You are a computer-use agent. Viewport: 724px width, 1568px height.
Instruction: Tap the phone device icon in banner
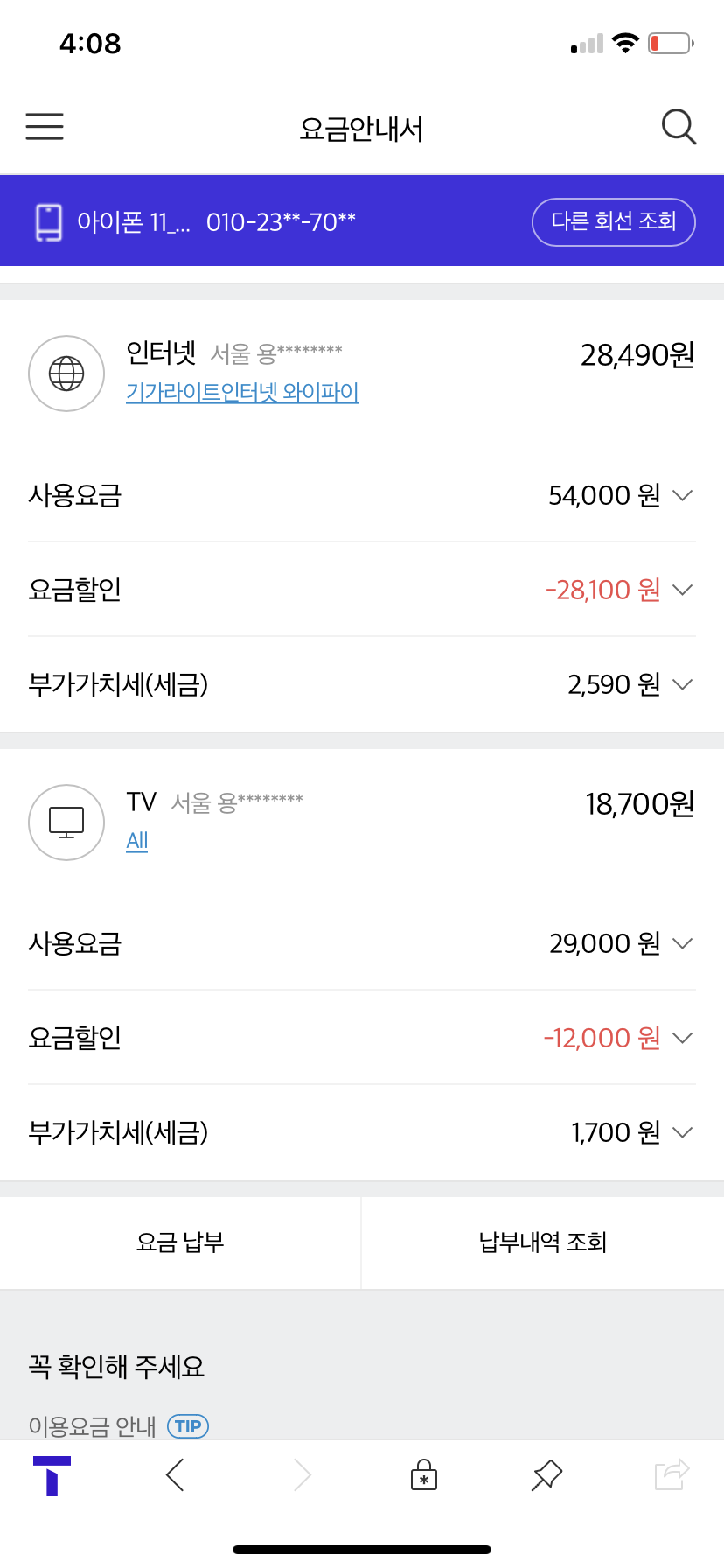pyautogui.click(x=49, y=222)
